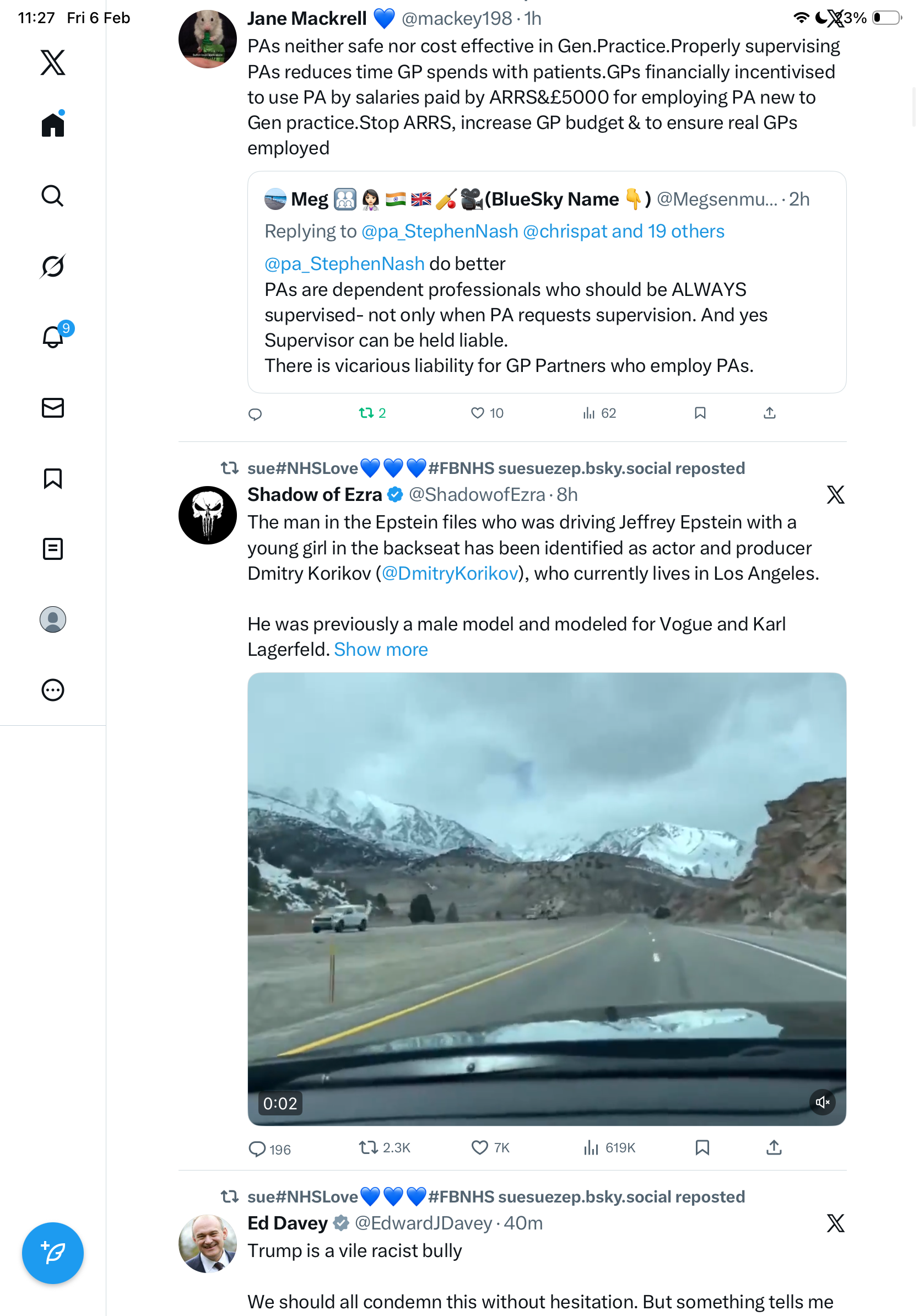The height and width of the screenshot is (1316, 919).
Task: Expand post with Show more
Action: (x=380, y=649)
